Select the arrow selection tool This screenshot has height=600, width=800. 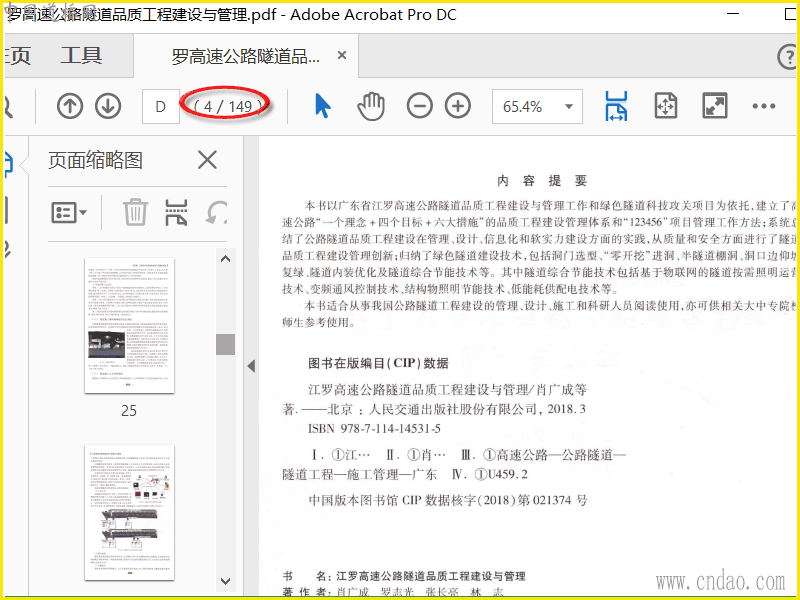point(322,106)
